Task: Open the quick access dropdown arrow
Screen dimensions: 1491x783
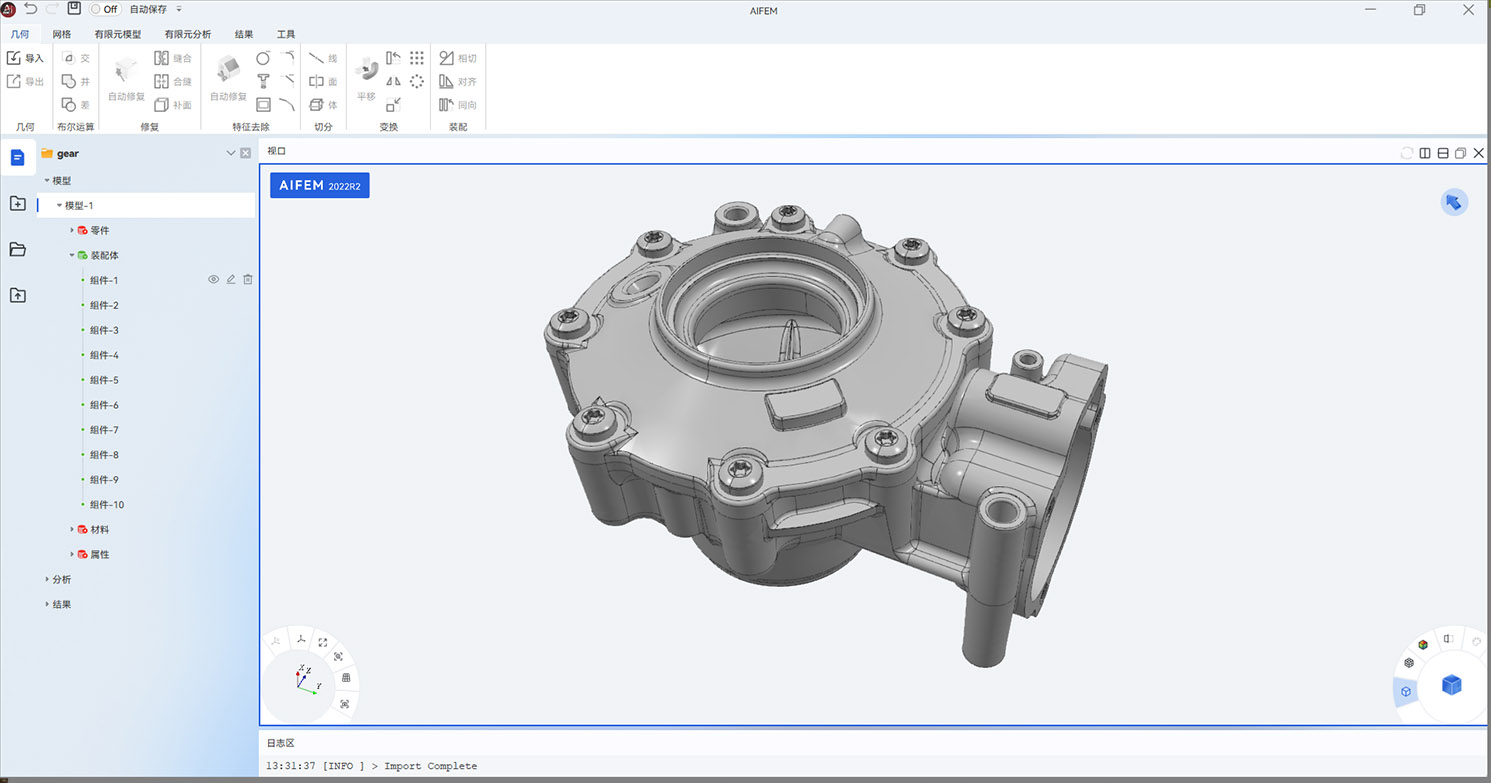Action: (x=179, y=9)
